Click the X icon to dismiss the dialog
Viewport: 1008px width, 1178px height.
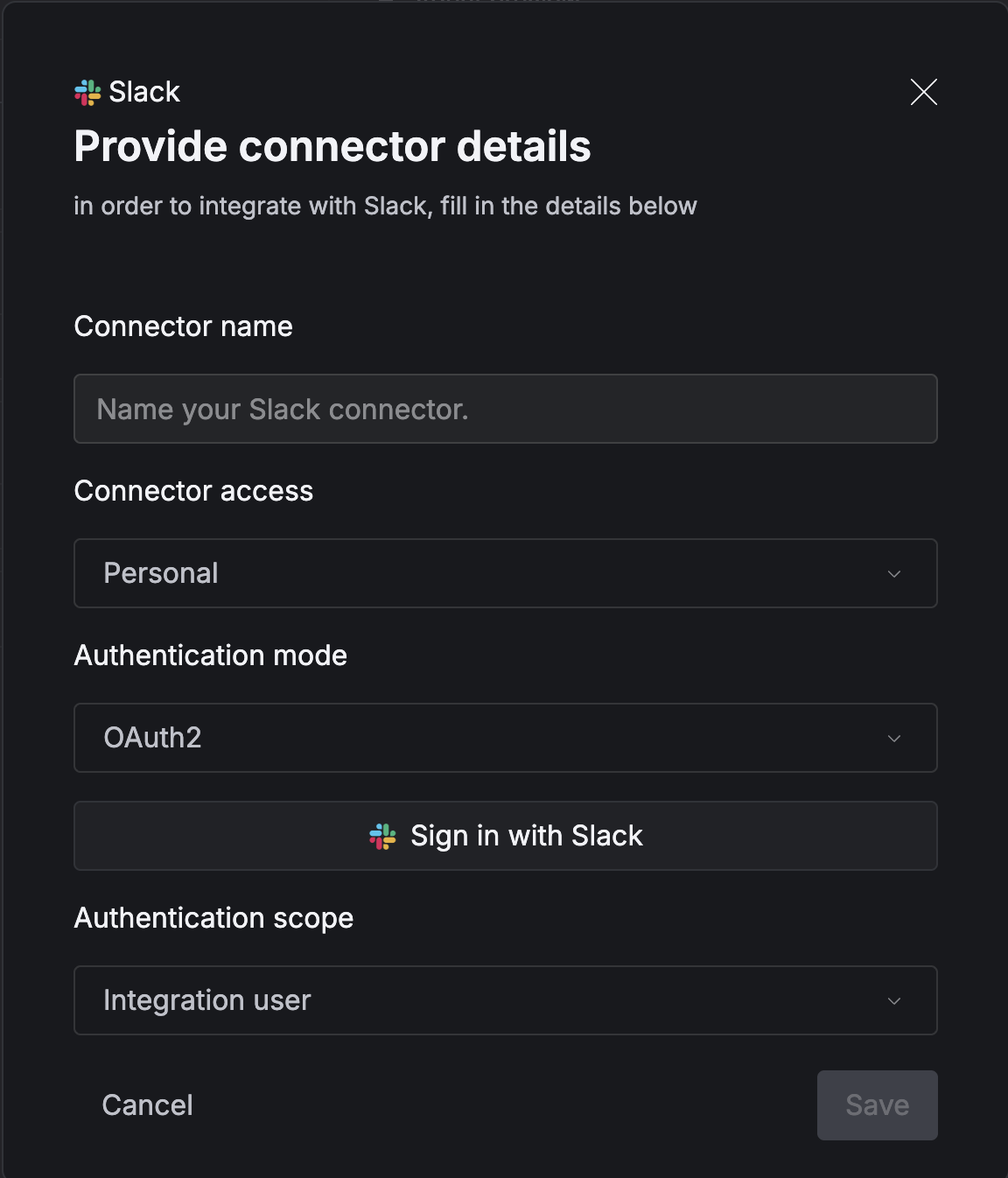(x=926, y=93)
